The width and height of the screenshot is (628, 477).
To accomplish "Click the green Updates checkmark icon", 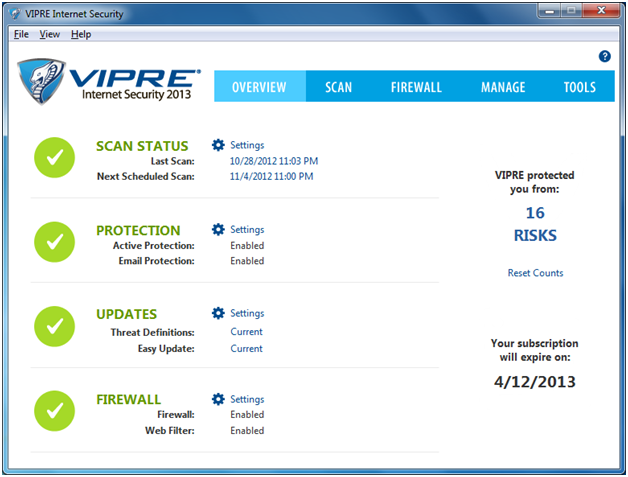I will (x=54, y=326).
